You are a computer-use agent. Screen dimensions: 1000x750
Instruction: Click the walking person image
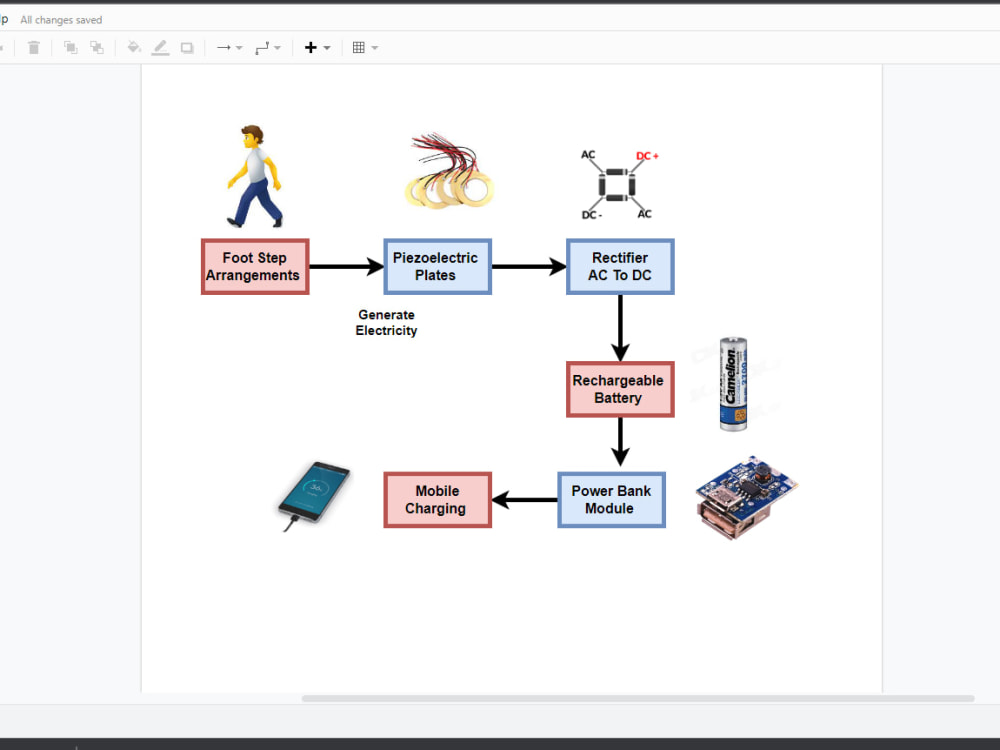pos(254,177)
